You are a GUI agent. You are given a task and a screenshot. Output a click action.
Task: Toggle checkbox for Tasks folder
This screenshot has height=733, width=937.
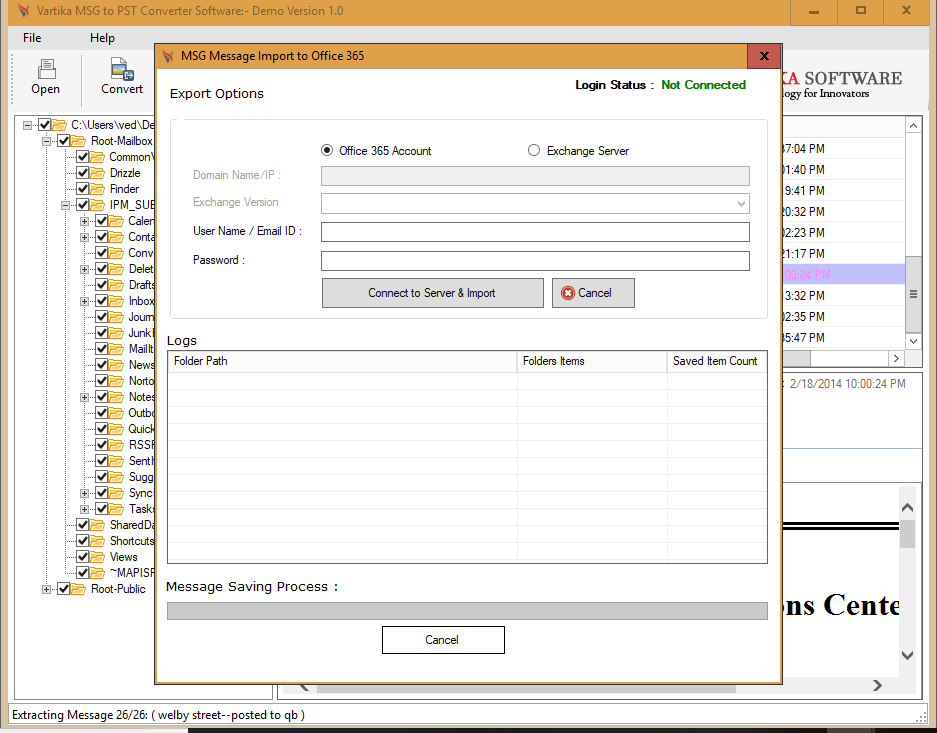[x=102, y=509]
